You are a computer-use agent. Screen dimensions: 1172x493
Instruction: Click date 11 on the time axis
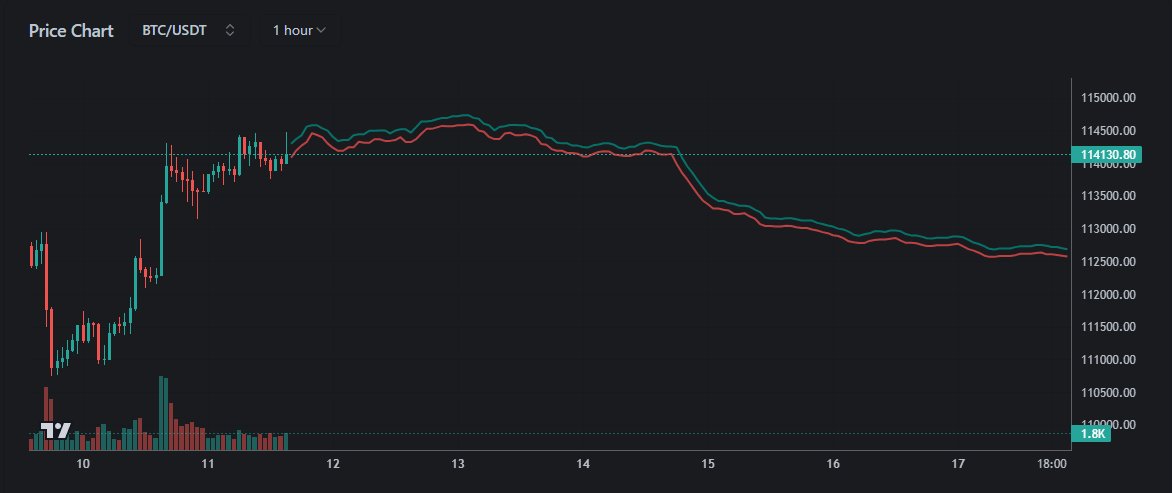pos(208,464)
